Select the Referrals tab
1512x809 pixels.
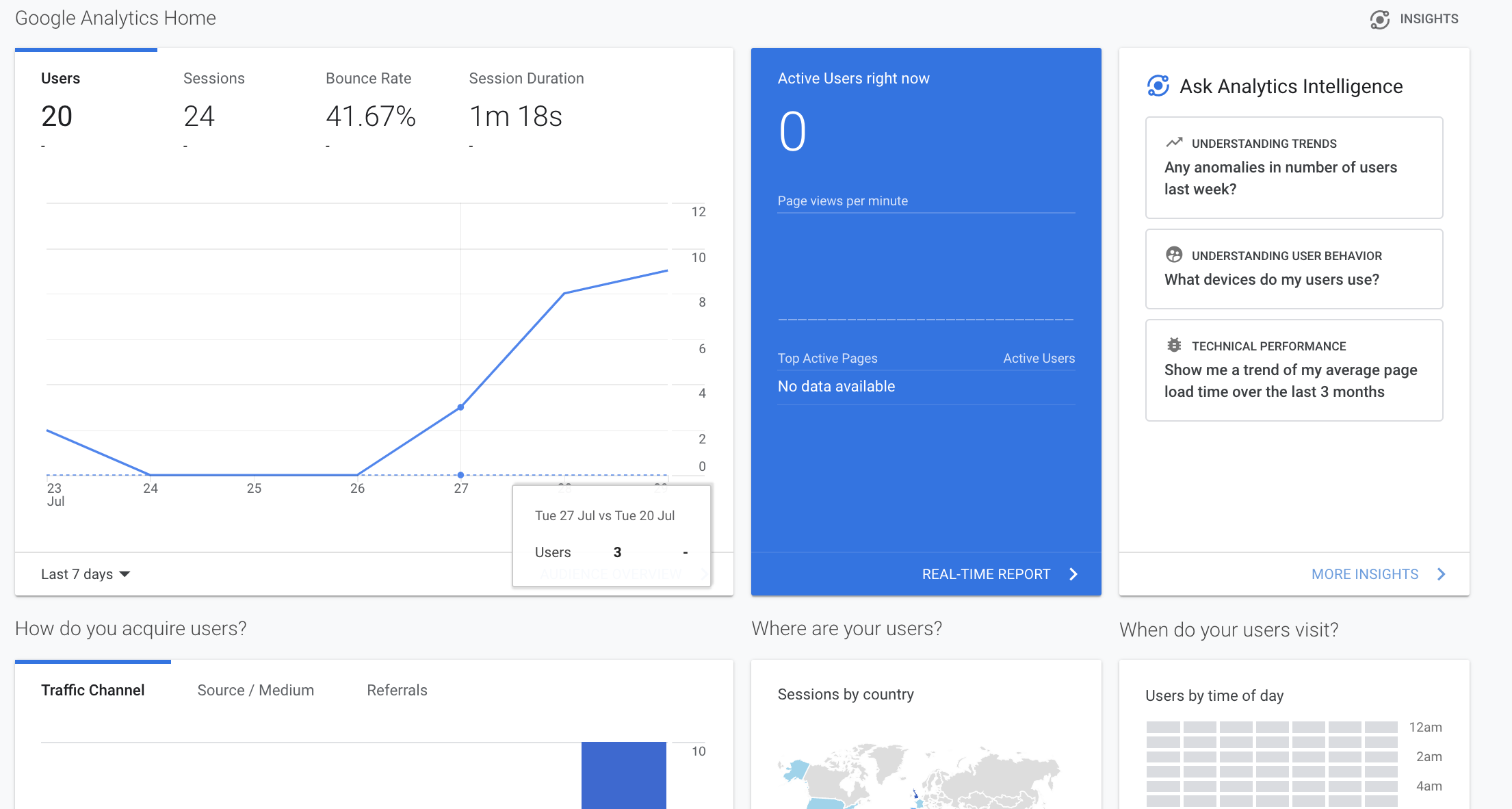click(x=397, y=690)
